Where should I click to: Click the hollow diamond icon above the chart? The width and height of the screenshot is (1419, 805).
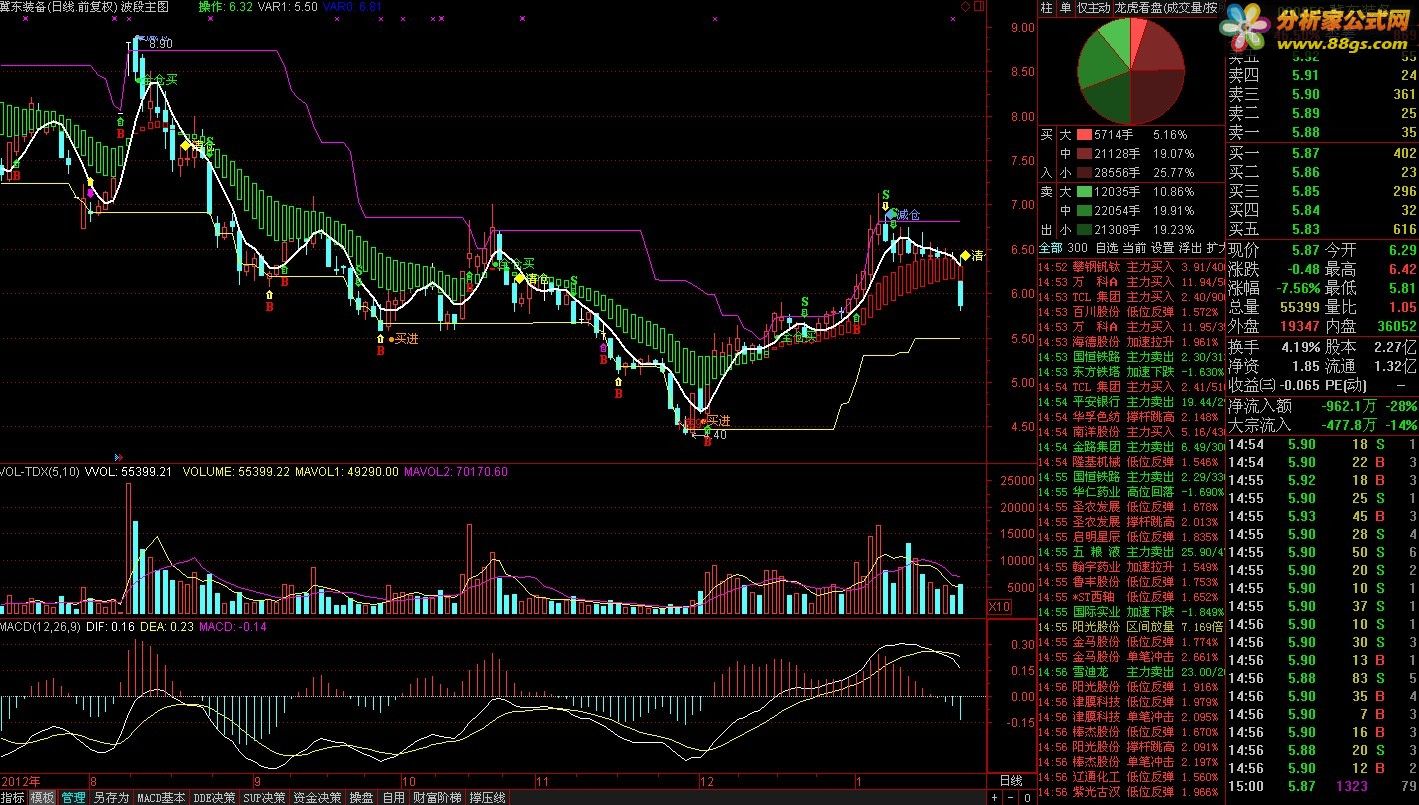pyautogui.click(x=964, y=6)
